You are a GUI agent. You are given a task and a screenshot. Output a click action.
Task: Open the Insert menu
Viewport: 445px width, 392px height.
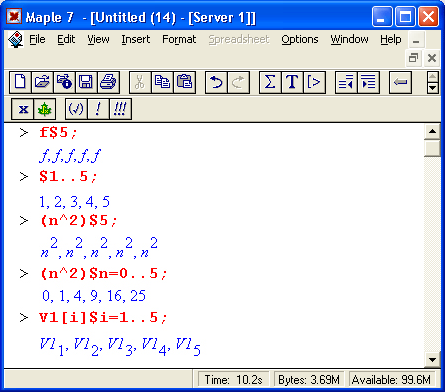(136, 39)
